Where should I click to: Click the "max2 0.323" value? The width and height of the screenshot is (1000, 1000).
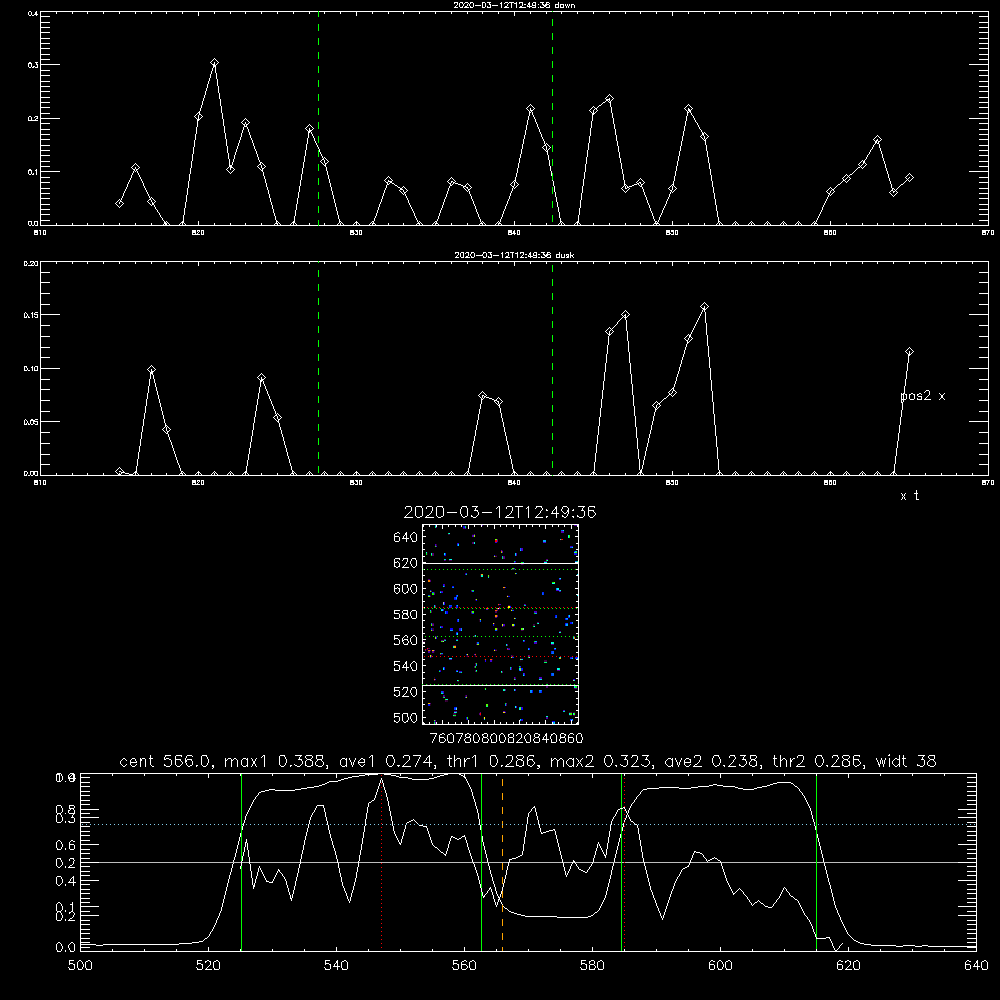click(x=601, y=761)
